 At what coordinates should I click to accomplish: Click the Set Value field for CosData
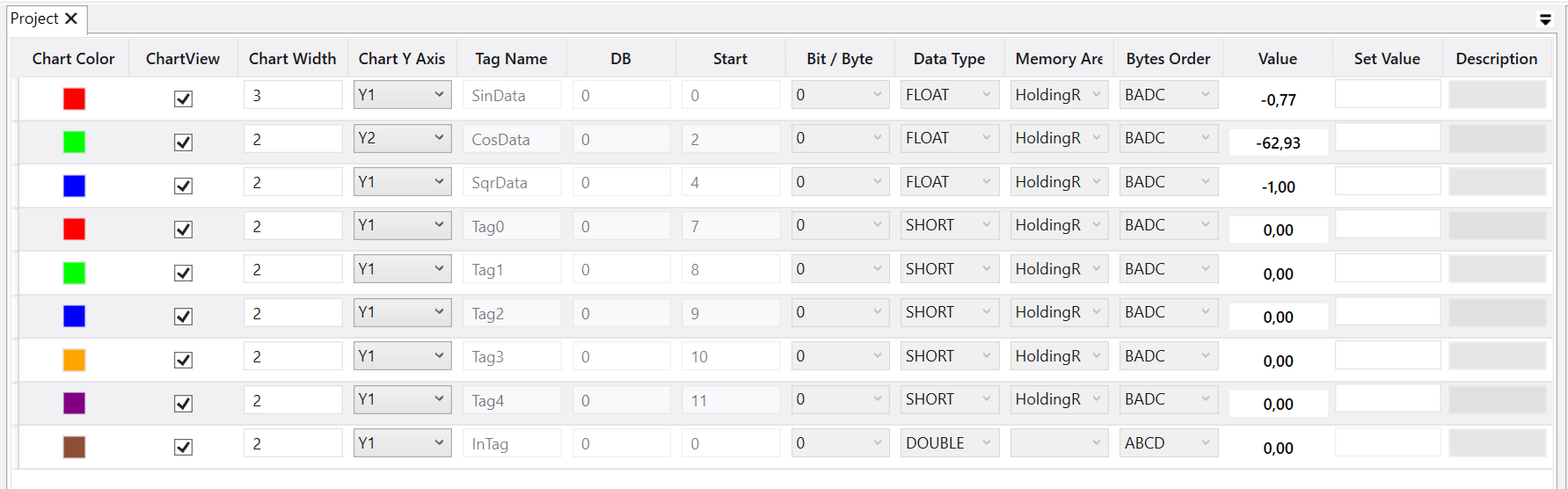pyautogui.click(x=1388, y=137)
